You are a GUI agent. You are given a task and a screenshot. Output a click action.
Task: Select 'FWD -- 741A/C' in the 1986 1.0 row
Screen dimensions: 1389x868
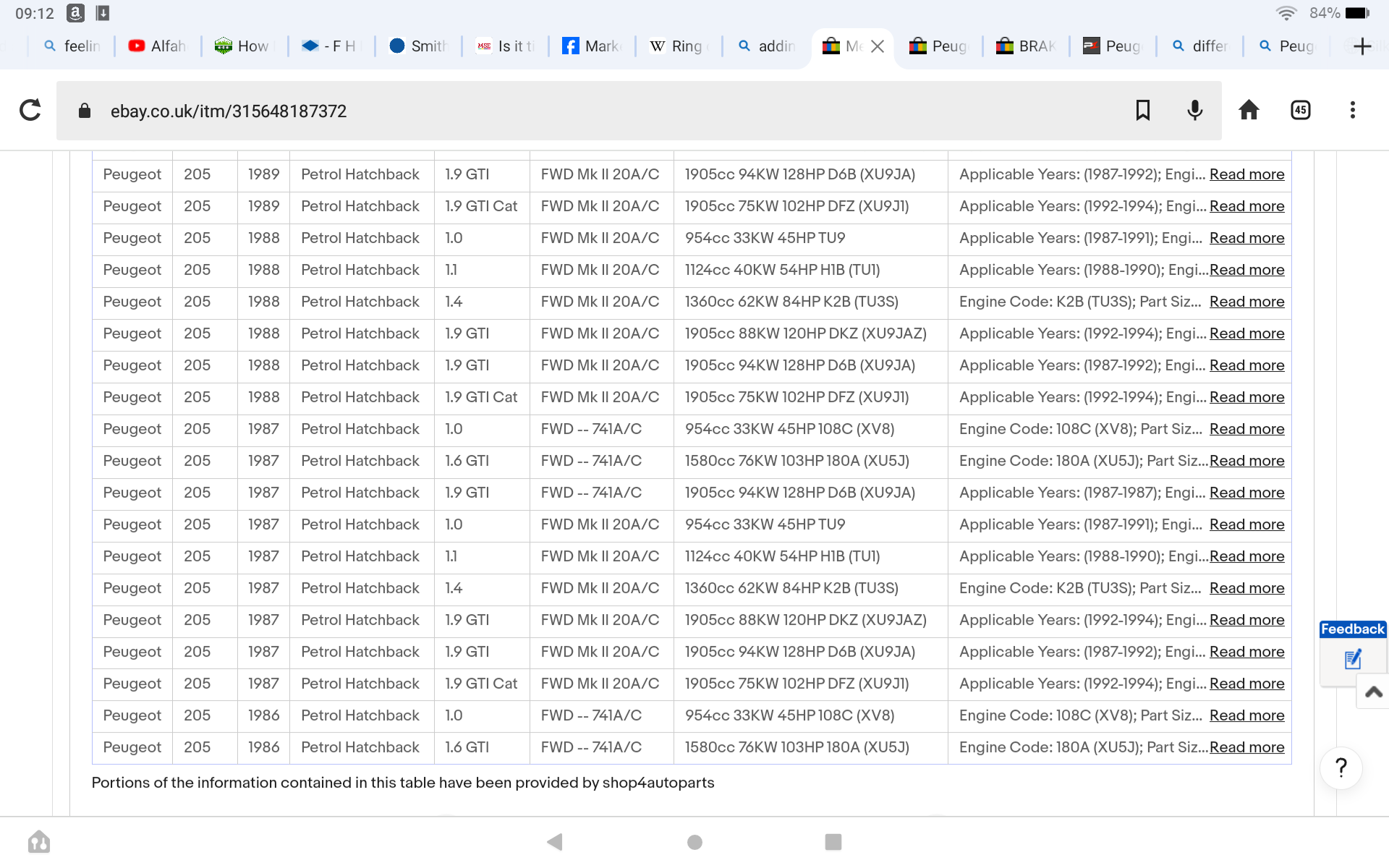click(x=591, y=715)
